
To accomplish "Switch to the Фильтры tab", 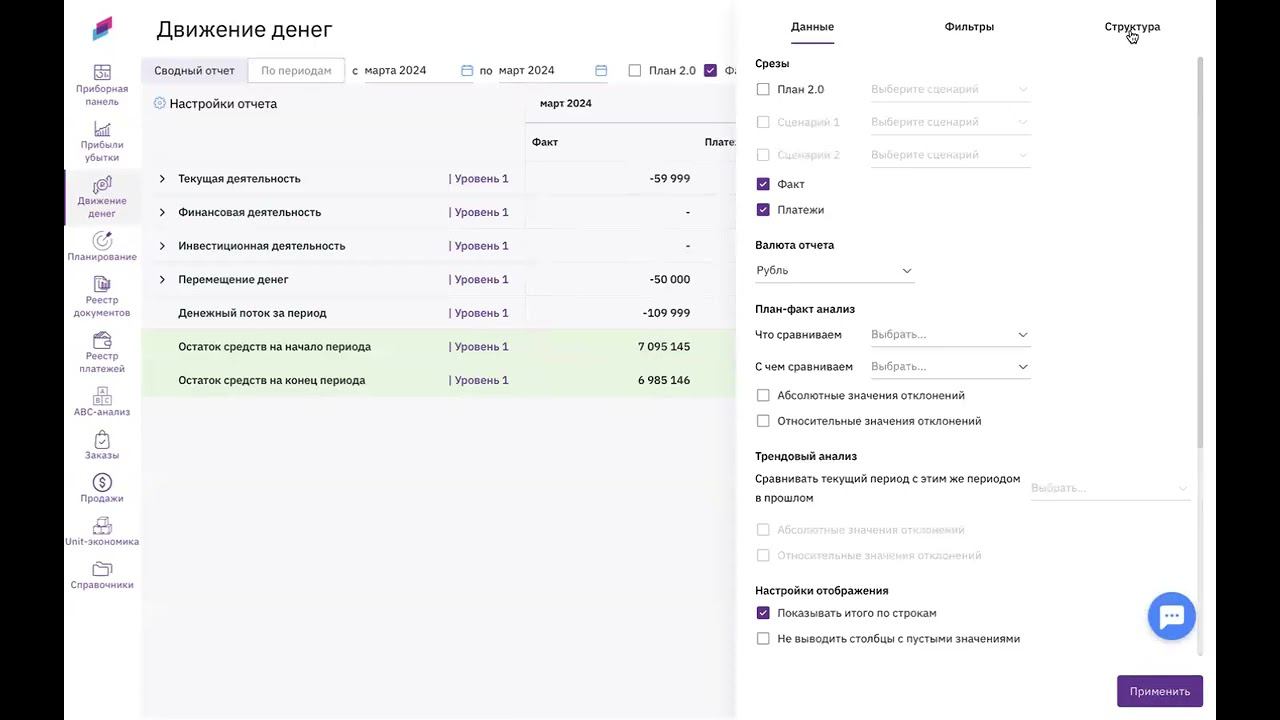I will pos(969,27).
